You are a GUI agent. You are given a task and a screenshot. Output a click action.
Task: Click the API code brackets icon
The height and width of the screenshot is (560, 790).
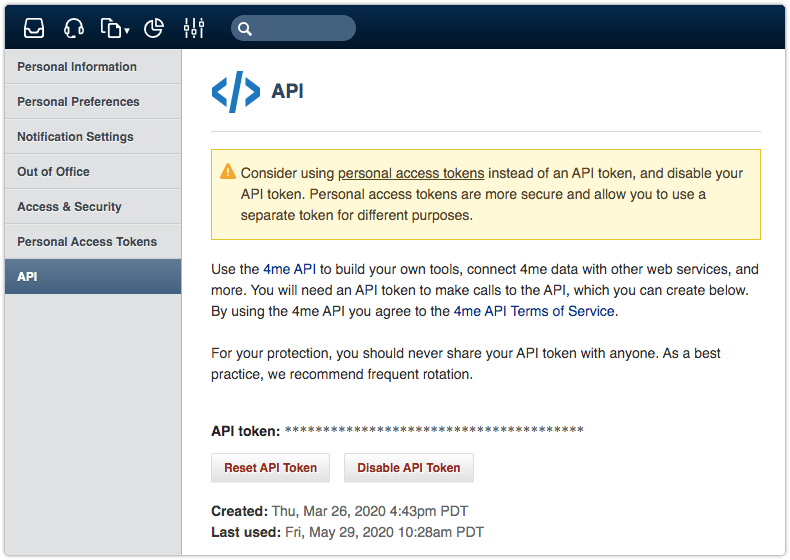pyautogui.click(x=236, y=92)
